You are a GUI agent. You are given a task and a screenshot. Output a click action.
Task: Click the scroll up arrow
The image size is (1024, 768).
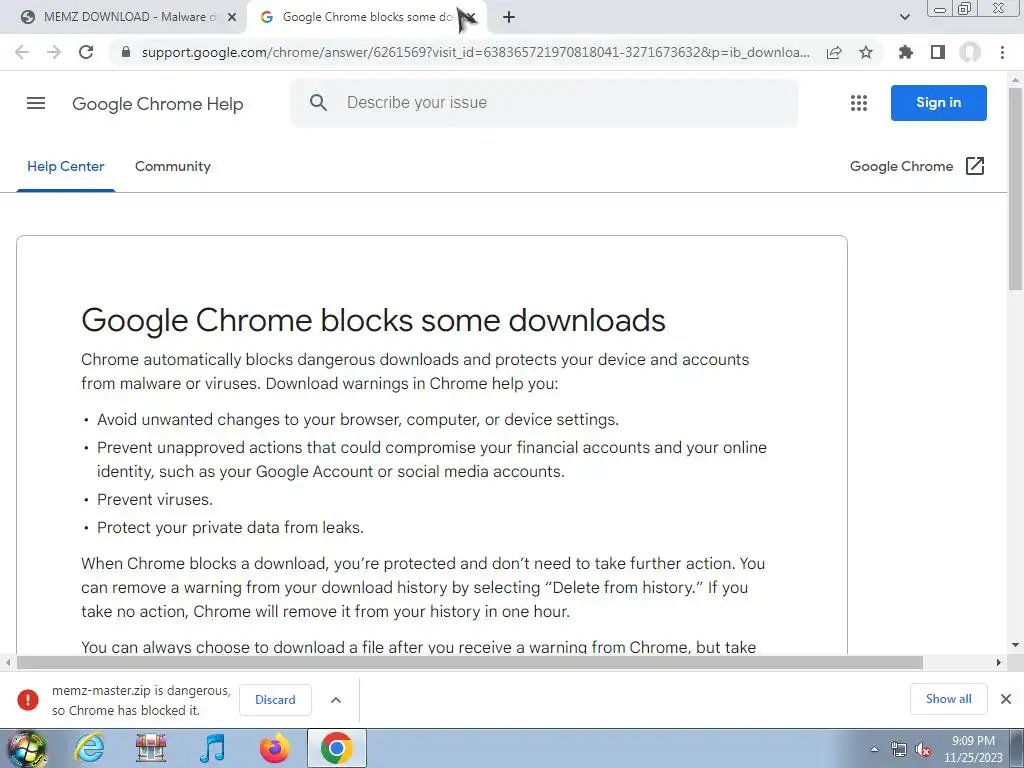[1015, 80]
